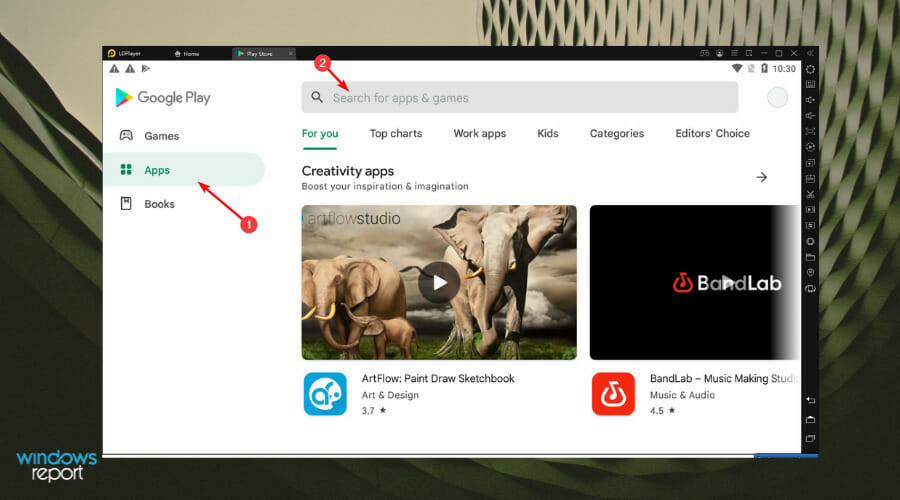Click the BandLab red app icon
The image size is (900, 500).
click(x=613, y=394)
